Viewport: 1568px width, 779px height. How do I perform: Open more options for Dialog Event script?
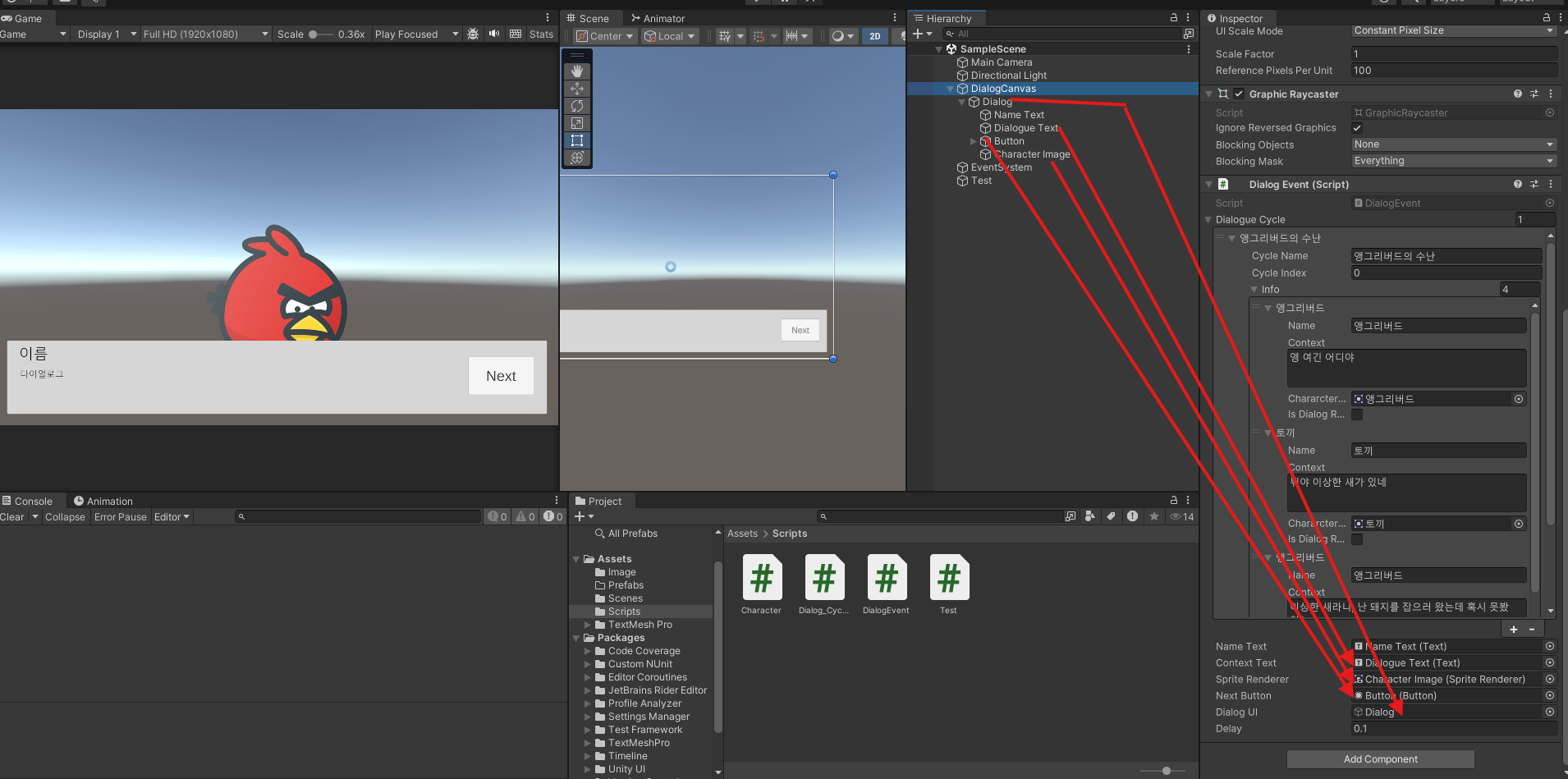[x=1551, y=185]
